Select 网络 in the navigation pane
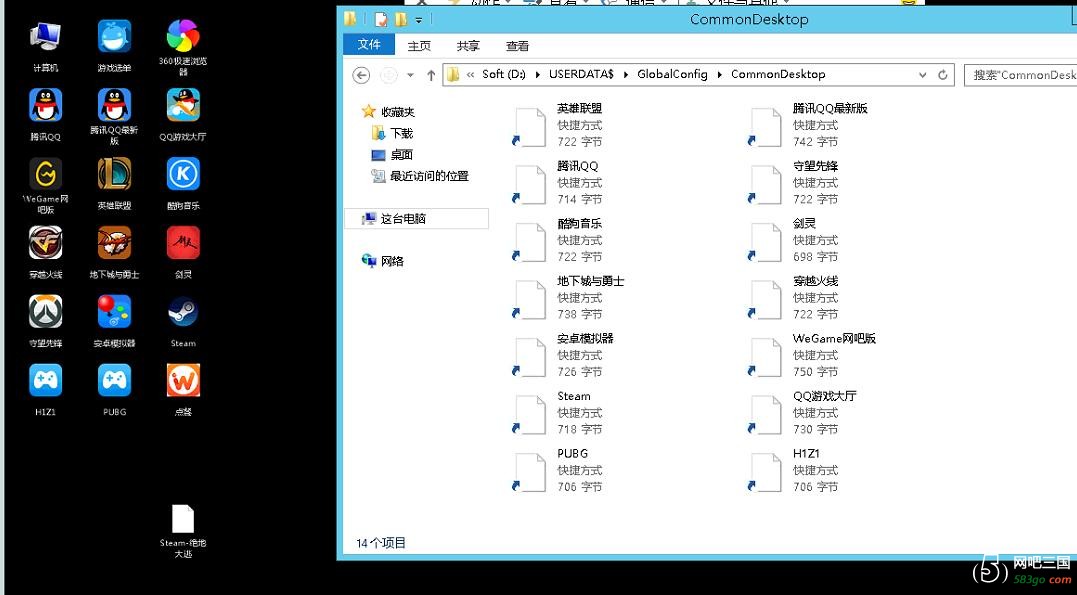Screen dimensions: 1077x595 point(383,261)
